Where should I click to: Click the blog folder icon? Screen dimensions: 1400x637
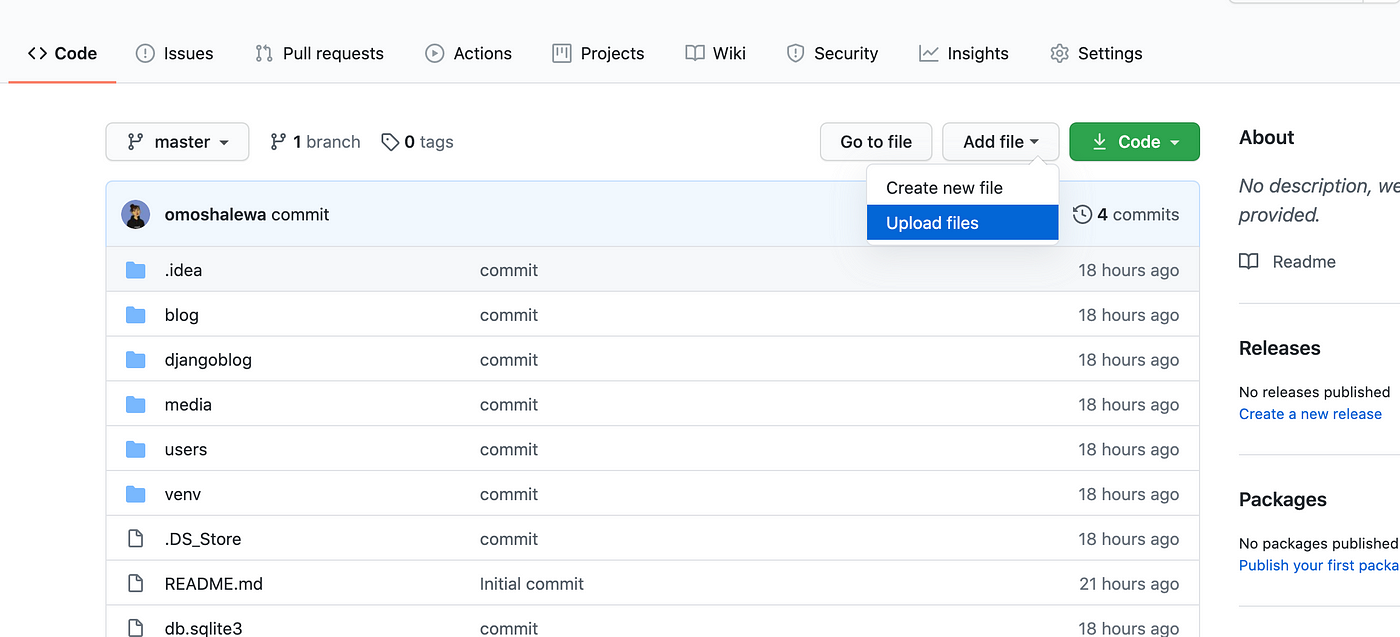pyautogui.click(x=136, y=315)
